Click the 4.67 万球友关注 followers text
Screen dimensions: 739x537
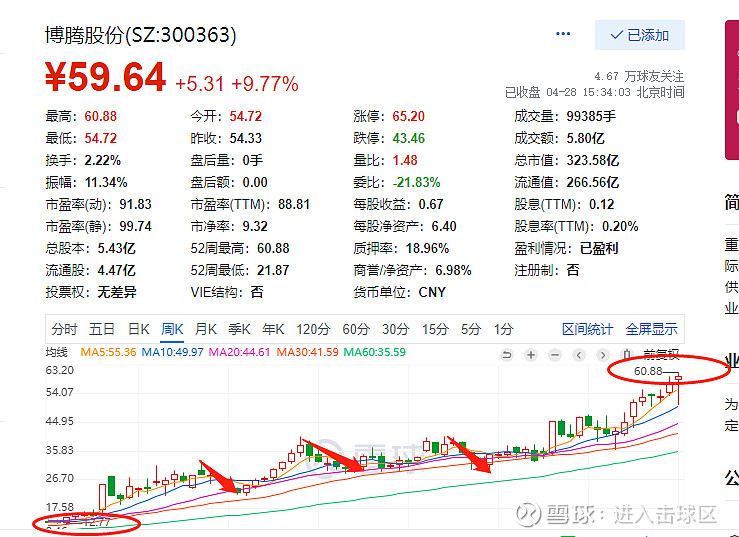click(639, 76)
